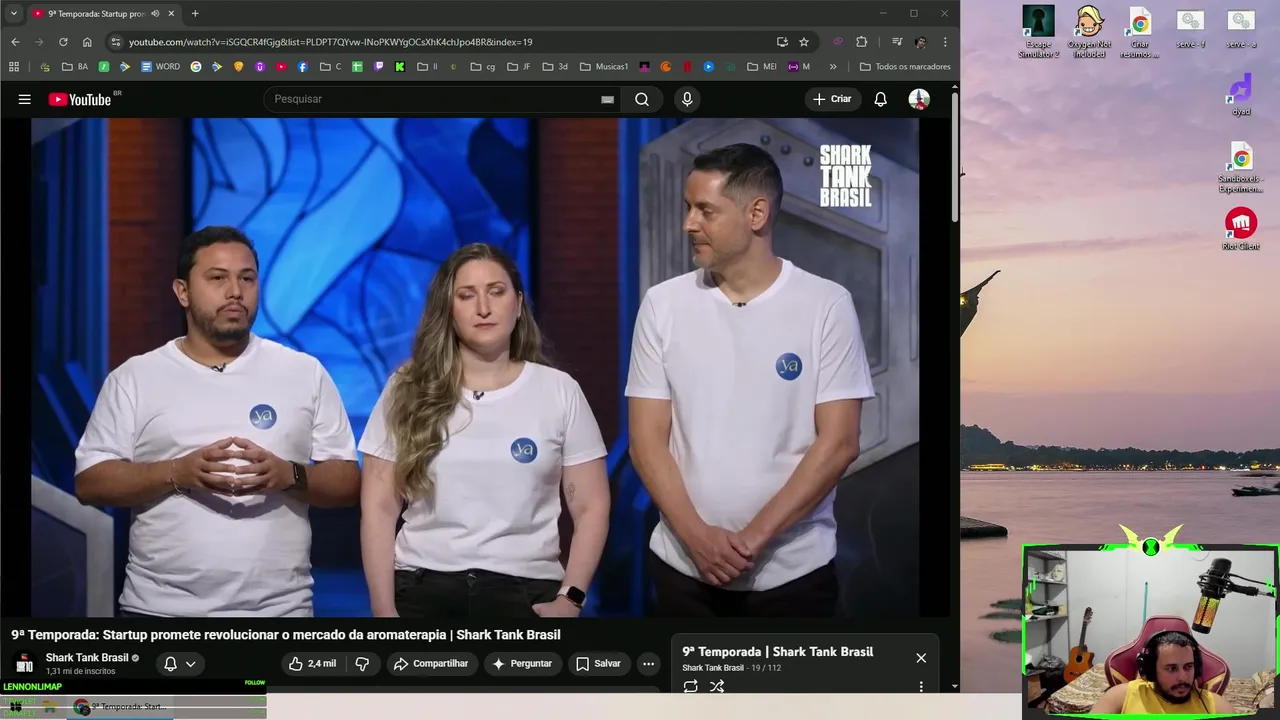This screenshot has width=1280, height=720.
Task: Open more actions ellipsis under video
Action: pyautogui.click(x=648, y=663)
